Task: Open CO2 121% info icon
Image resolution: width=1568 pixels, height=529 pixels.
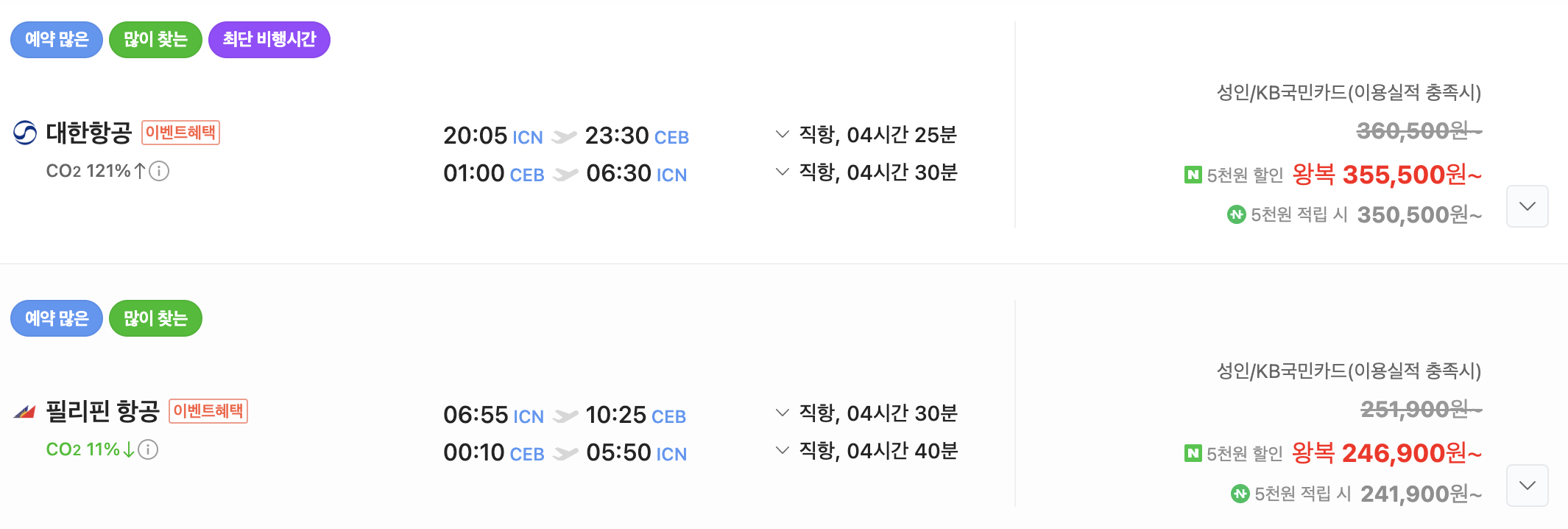Action: pyautogui.click(x=159, y=171)
